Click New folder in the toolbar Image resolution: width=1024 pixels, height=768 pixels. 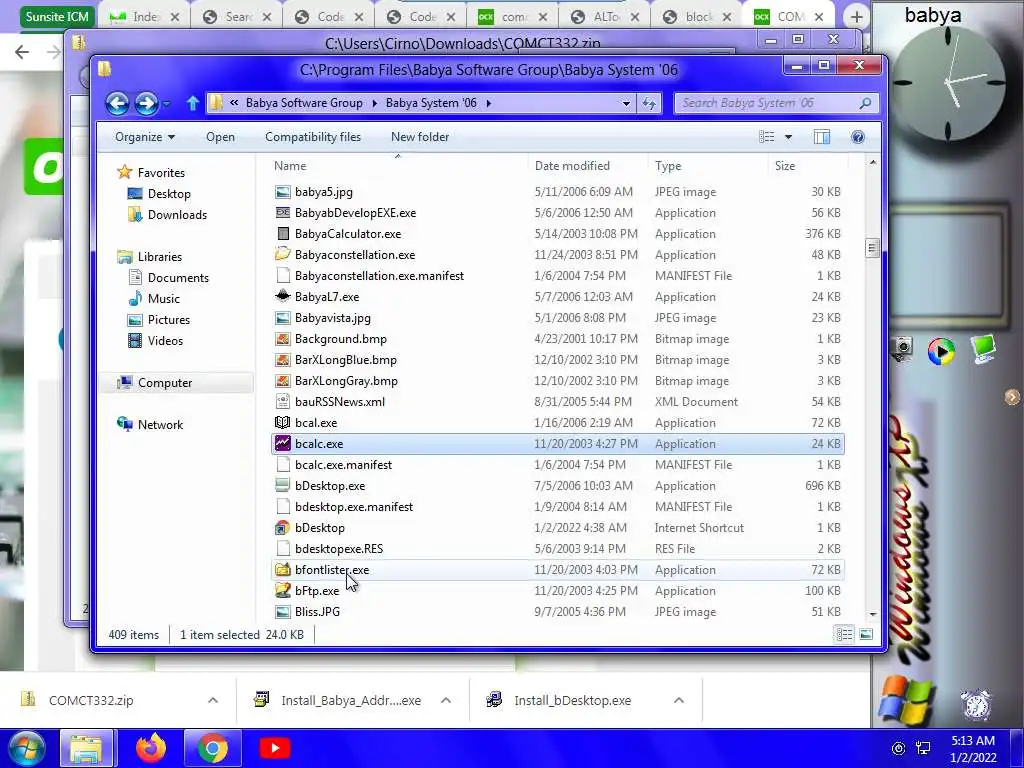click(x=420, y=136)
